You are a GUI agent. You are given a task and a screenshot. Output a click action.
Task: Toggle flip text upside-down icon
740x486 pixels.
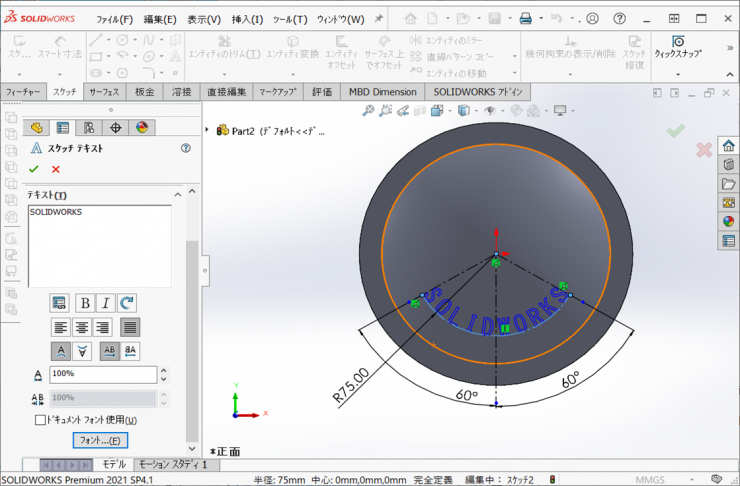(x=82, y=351)
